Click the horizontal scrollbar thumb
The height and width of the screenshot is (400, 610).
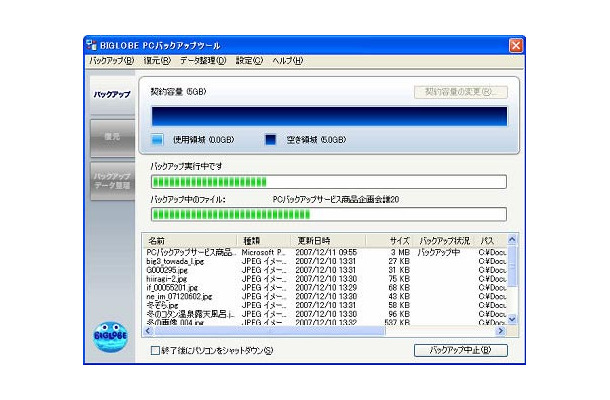(x=270, y=331)
